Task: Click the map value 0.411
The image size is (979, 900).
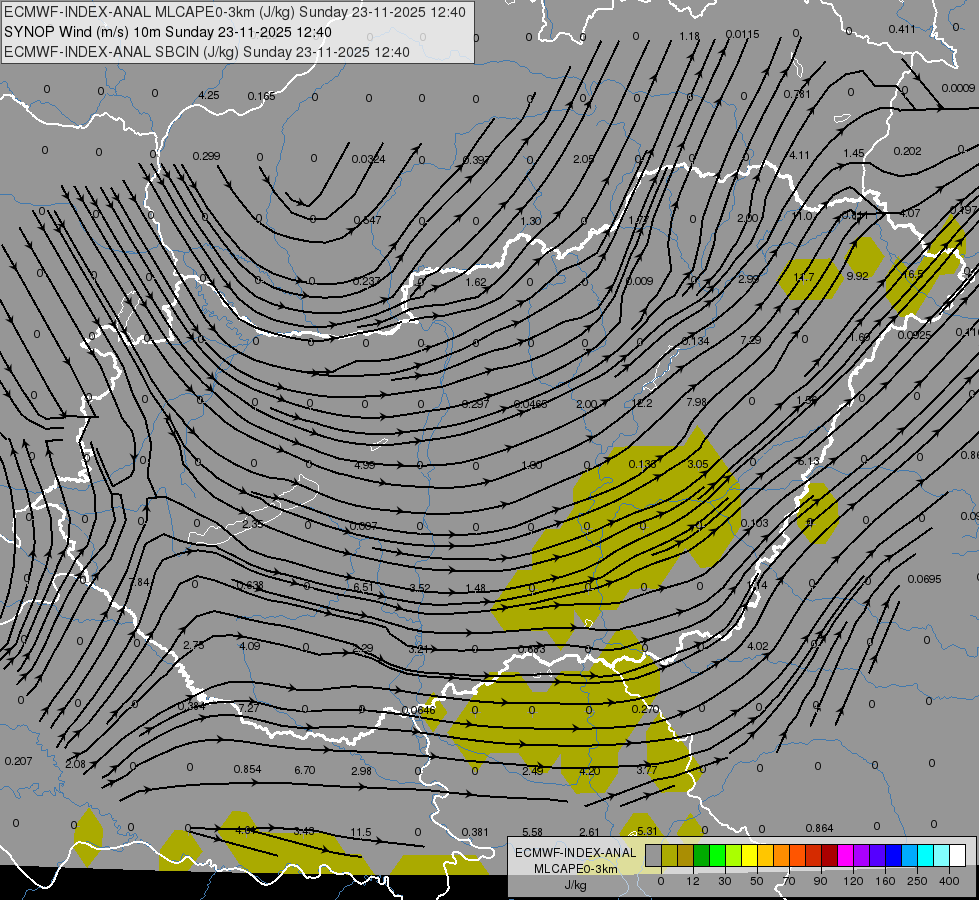Action: coord(902,29)
